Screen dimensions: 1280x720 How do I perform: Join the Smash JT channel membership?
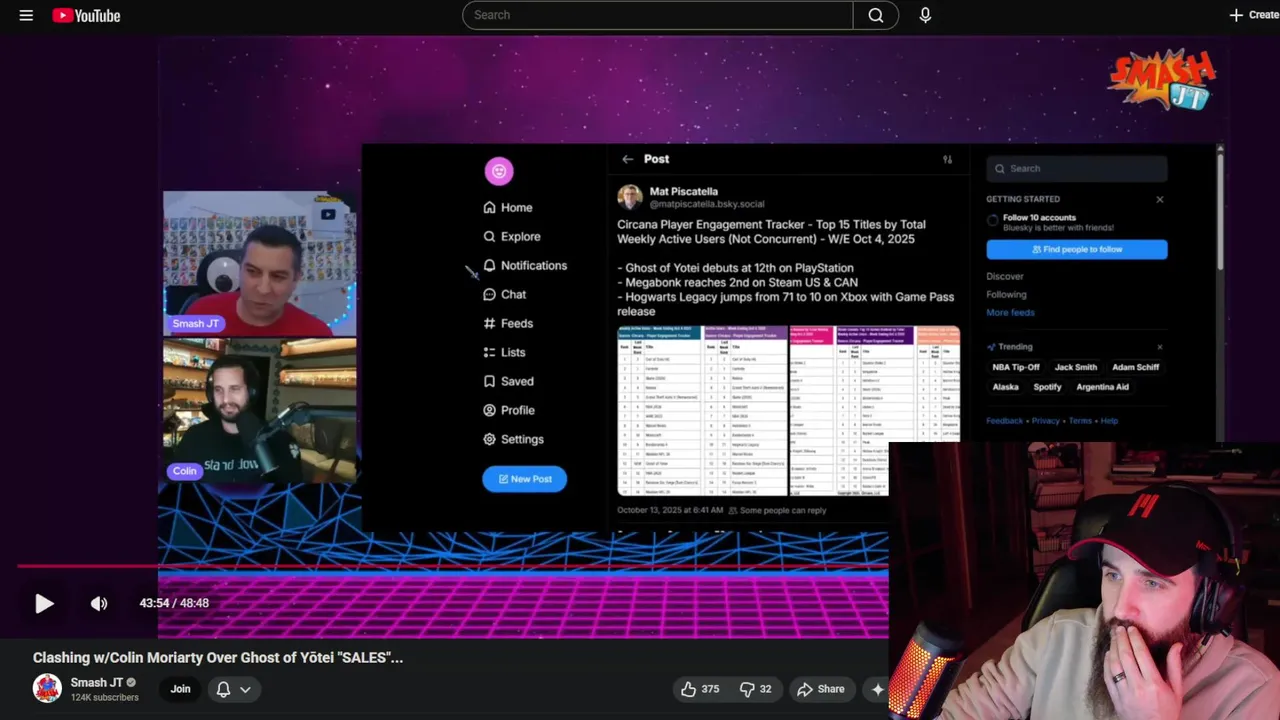click(180, 688)
